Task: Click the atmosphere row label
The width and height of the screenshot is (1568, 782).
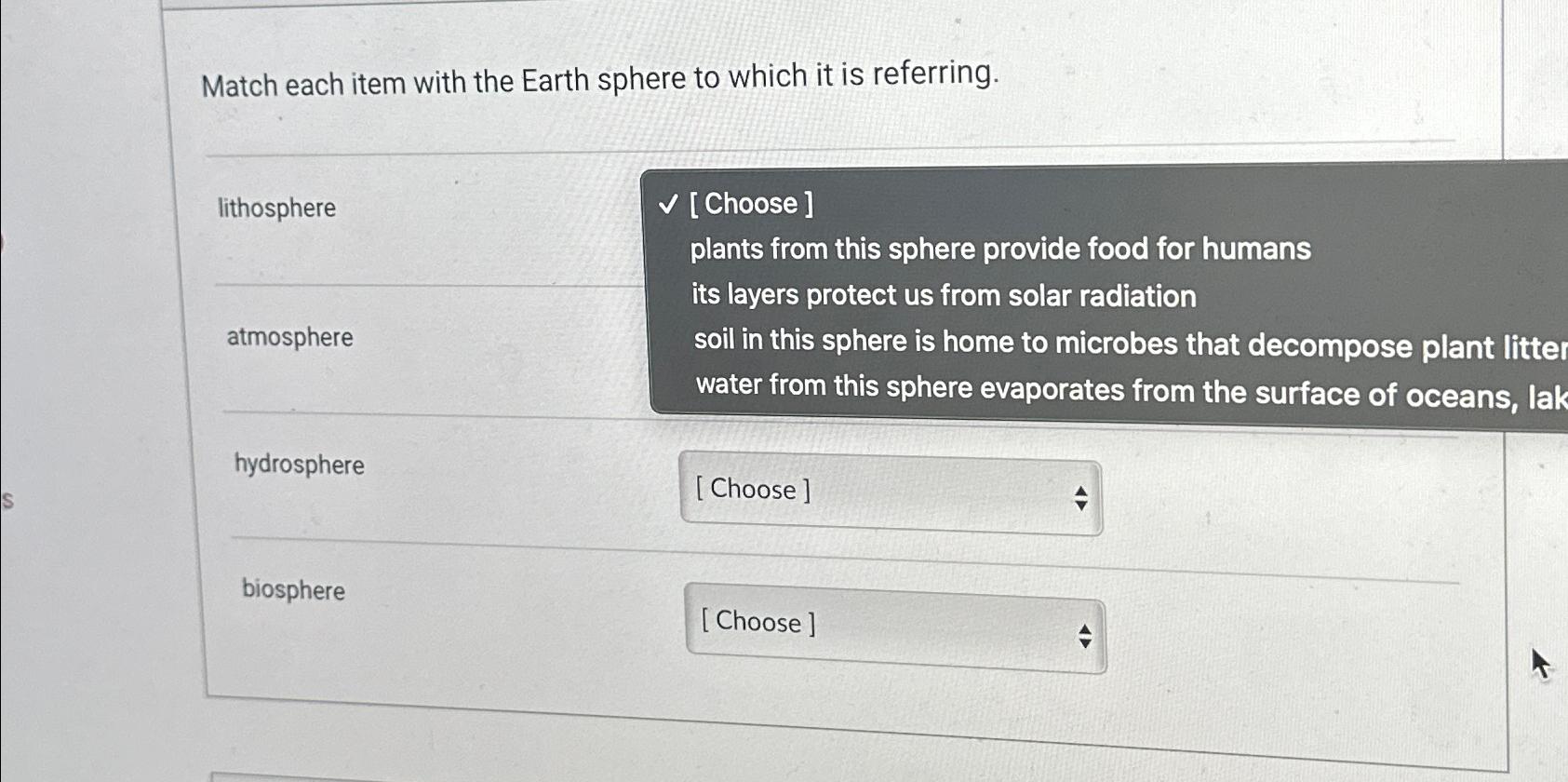Action: 288,339
